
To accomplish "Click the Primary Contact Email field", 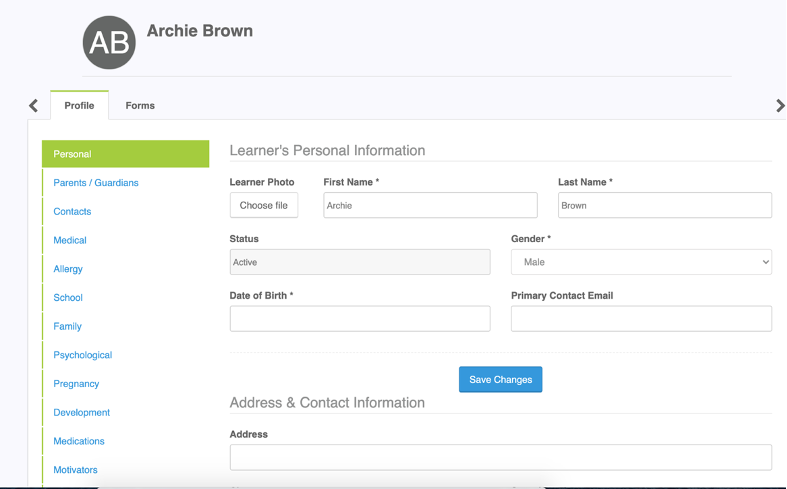I will tap(641, 319).
